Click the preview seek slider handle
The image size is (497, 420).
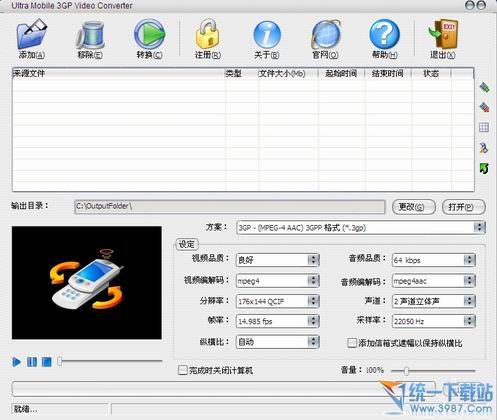pos(59,361)
